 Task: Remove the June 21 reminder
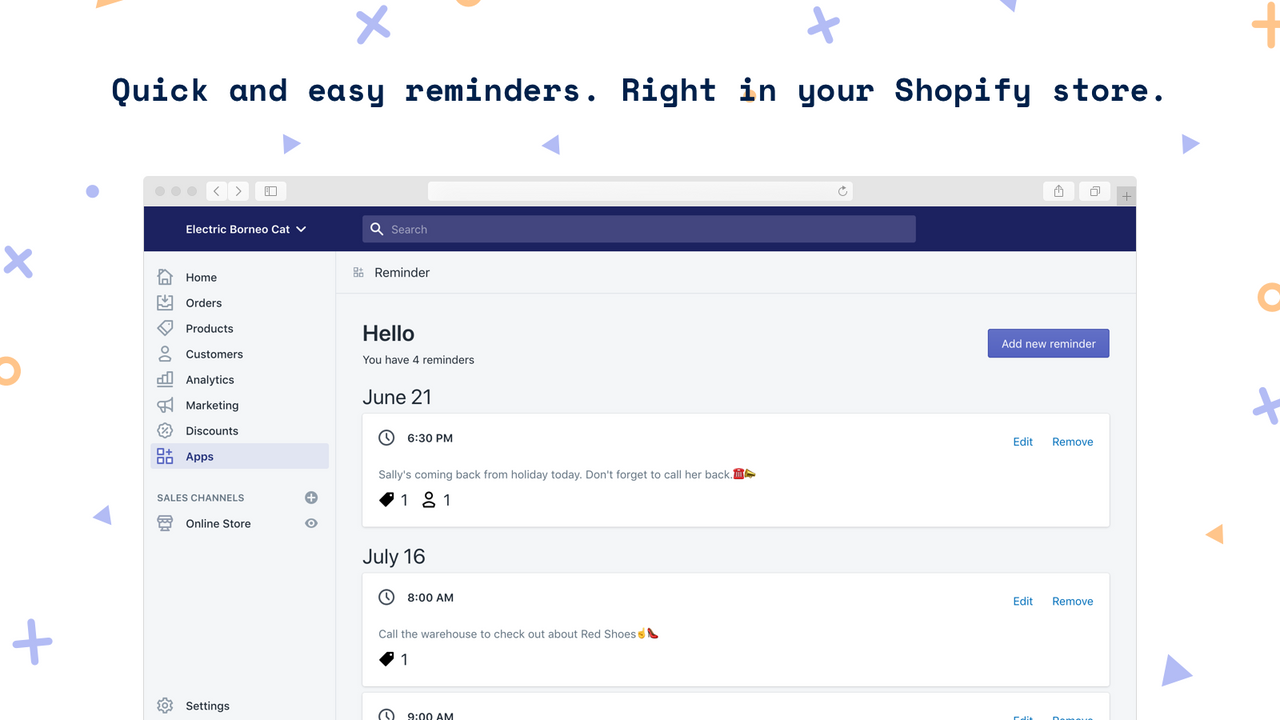coord(1072,441)
